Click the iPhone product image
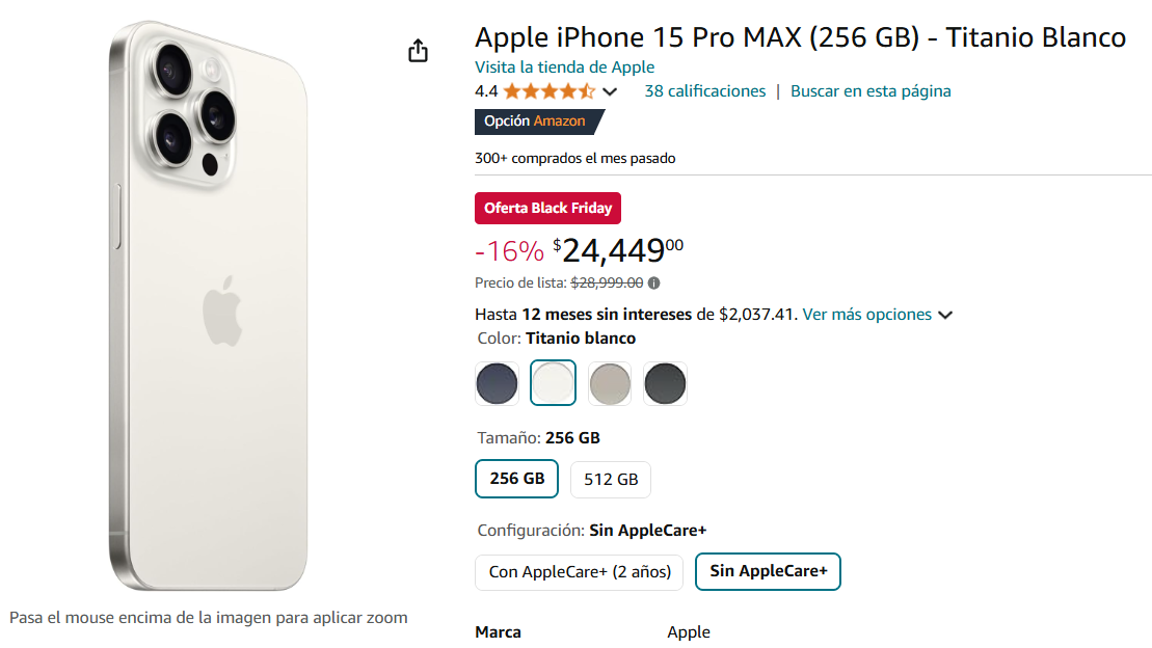Screen dimensions: 1152x648 [210, 300]
